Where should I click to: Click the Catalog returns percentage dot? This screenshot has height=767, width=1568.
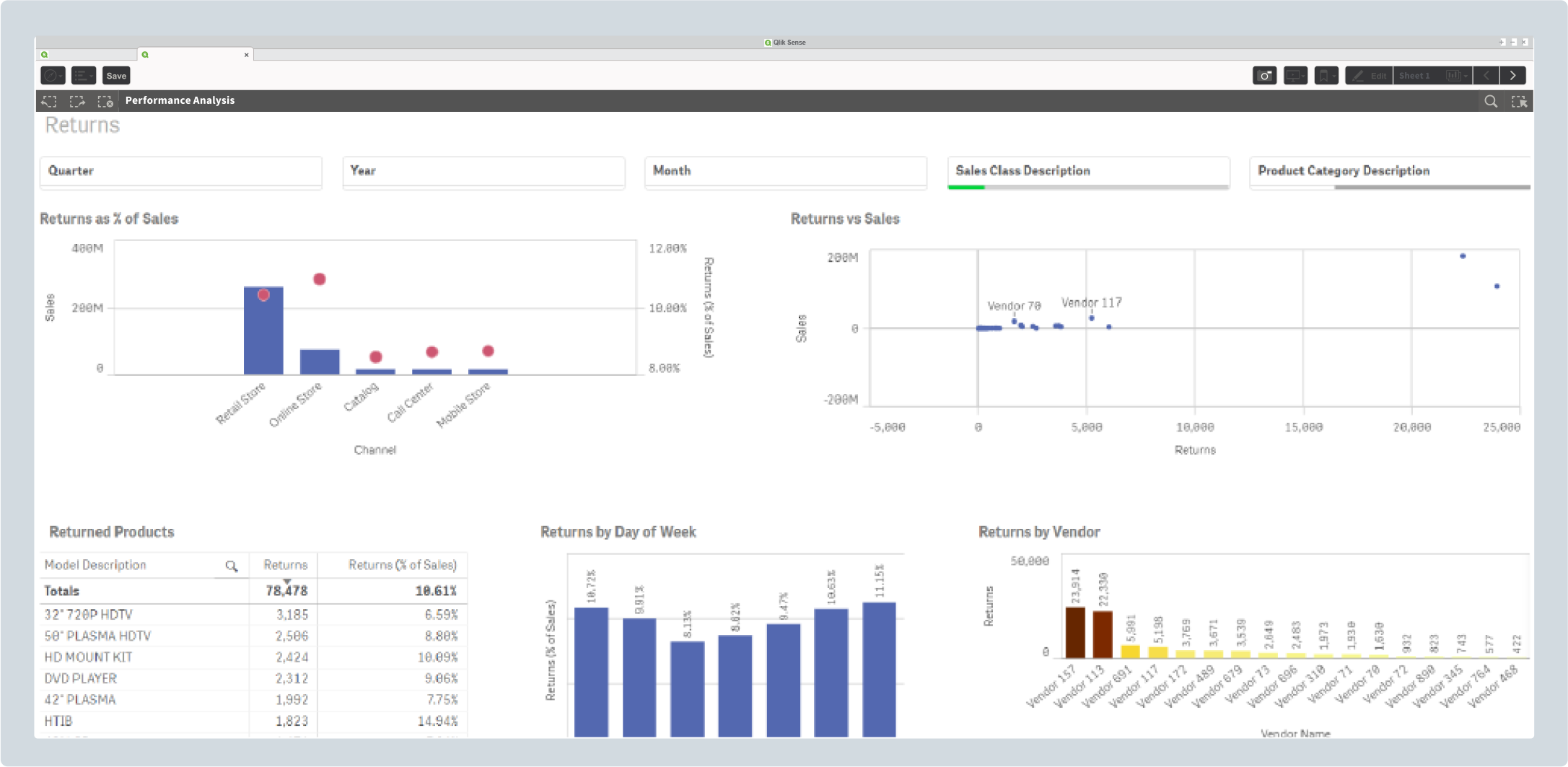point(376,357)
